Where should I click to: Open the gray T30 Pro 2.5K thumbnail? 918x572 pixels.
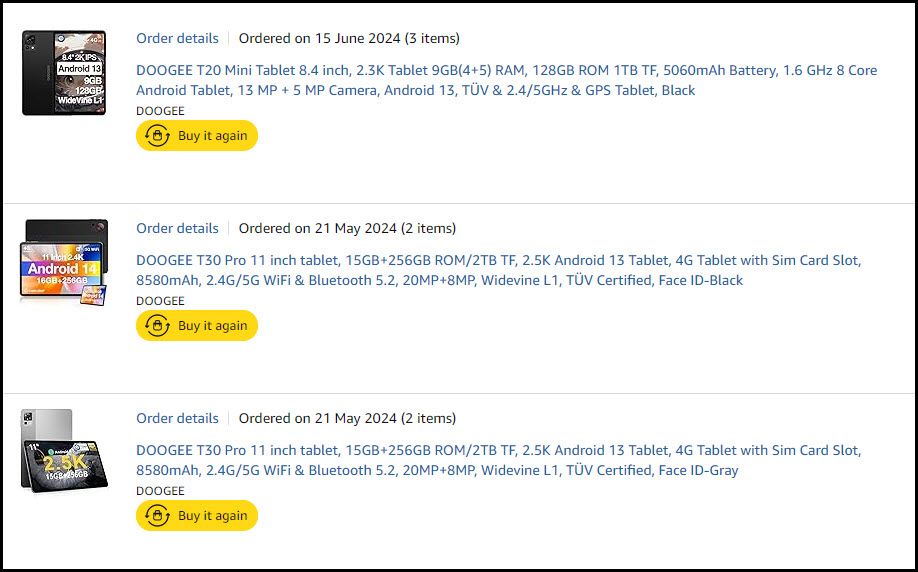point(64,450)
